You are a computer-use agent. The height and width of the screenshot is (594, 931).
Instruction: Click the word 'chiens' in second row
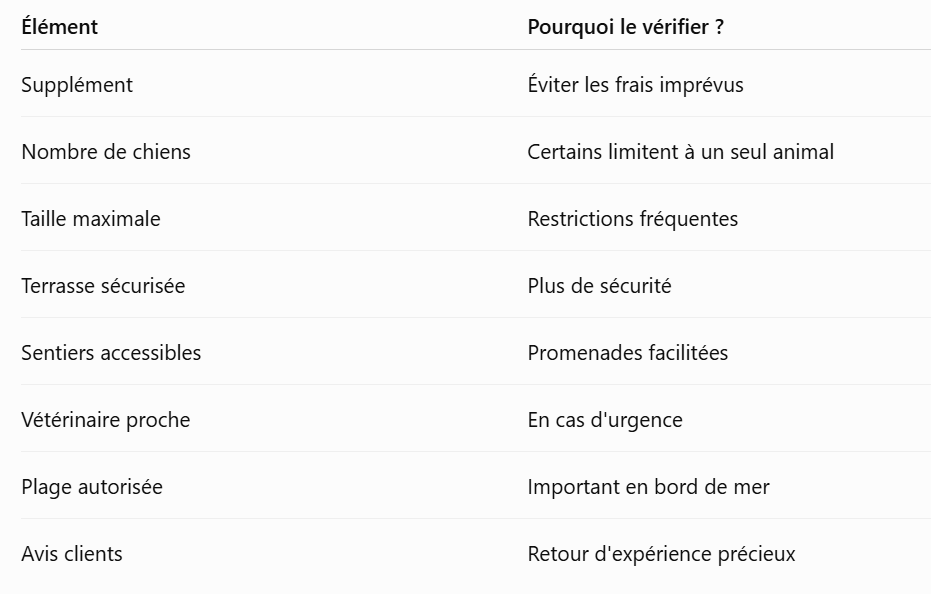[x=162, y=152]
